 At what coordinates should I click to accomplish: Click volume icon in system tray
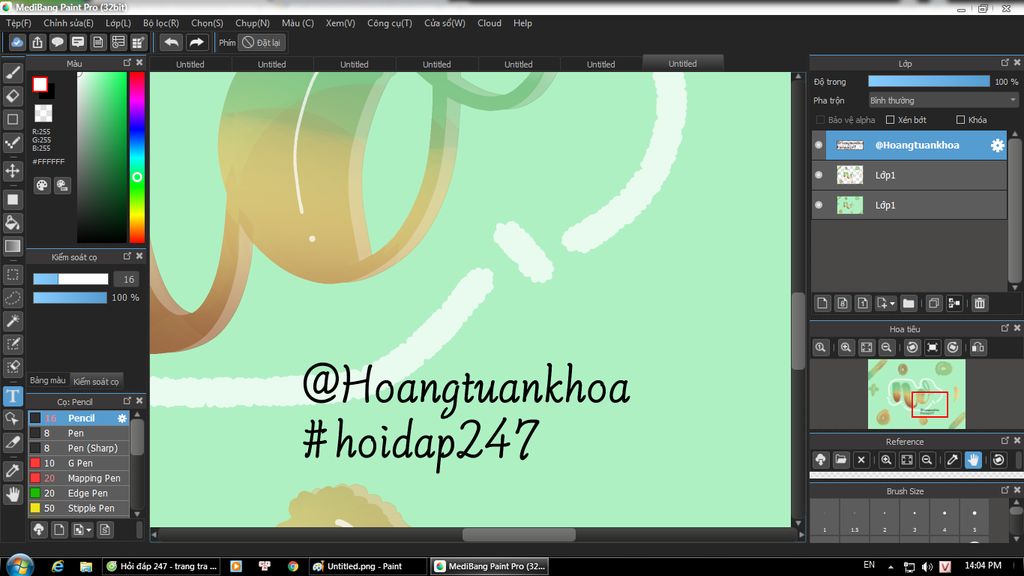[x=927, y=567]
